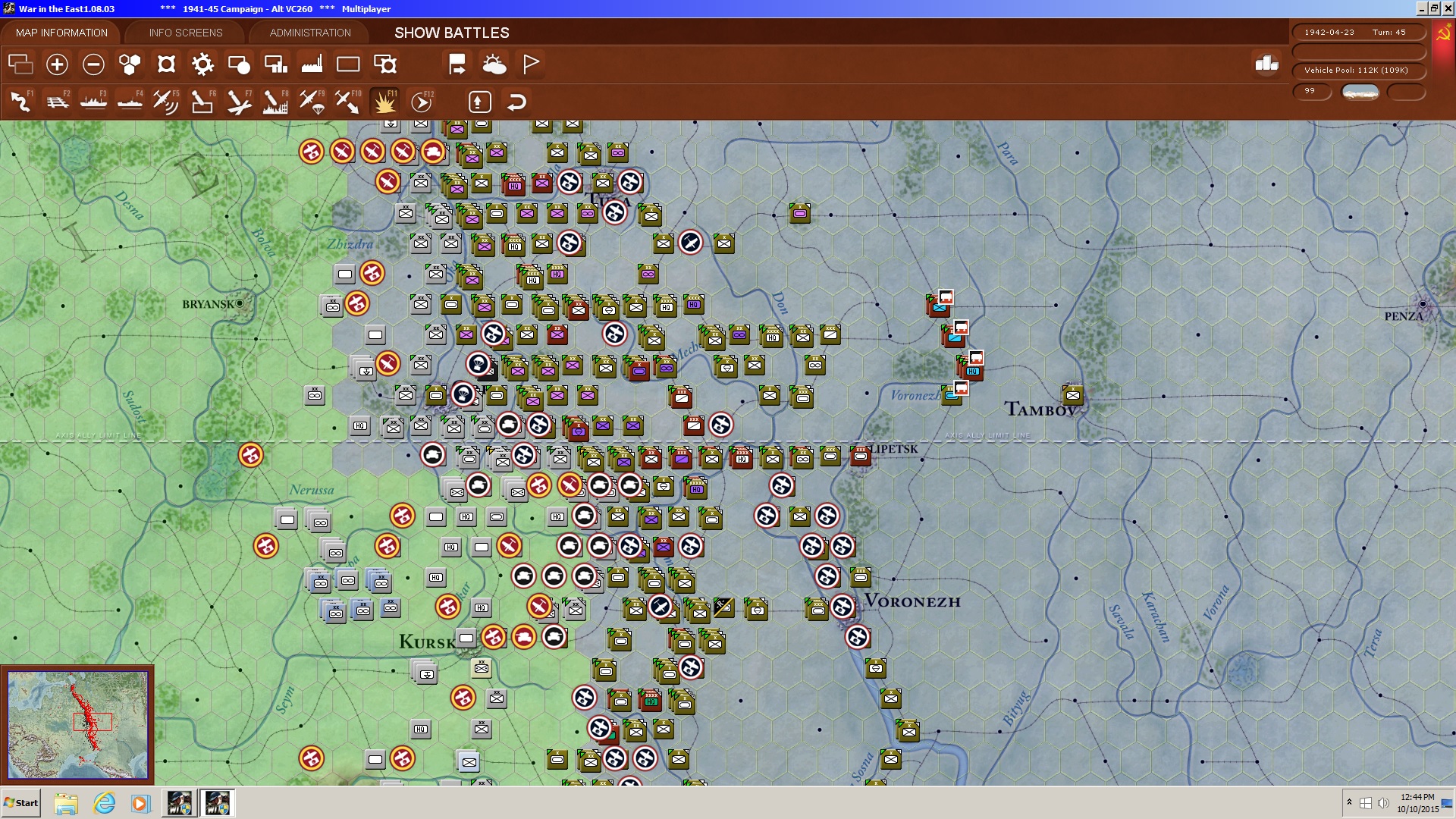Select the F2 rail mode icon
Viewport: 1456px width, 819px height.
pos(57,101)
